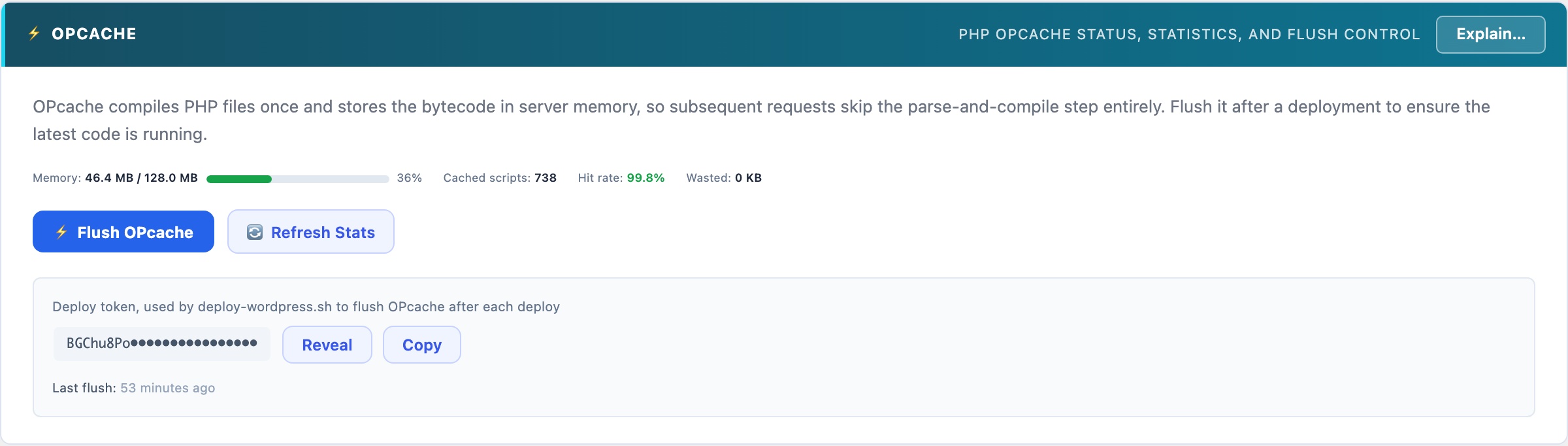Click the deploy token description line
1568x446 pixels.
coord(306,307)
